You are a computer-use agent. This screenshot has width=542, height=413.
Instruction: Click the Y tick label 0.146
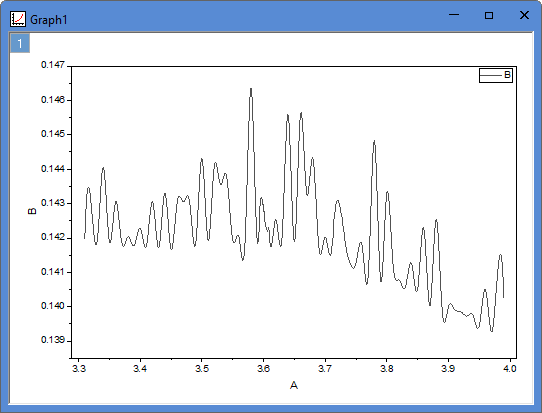point(53,100)
